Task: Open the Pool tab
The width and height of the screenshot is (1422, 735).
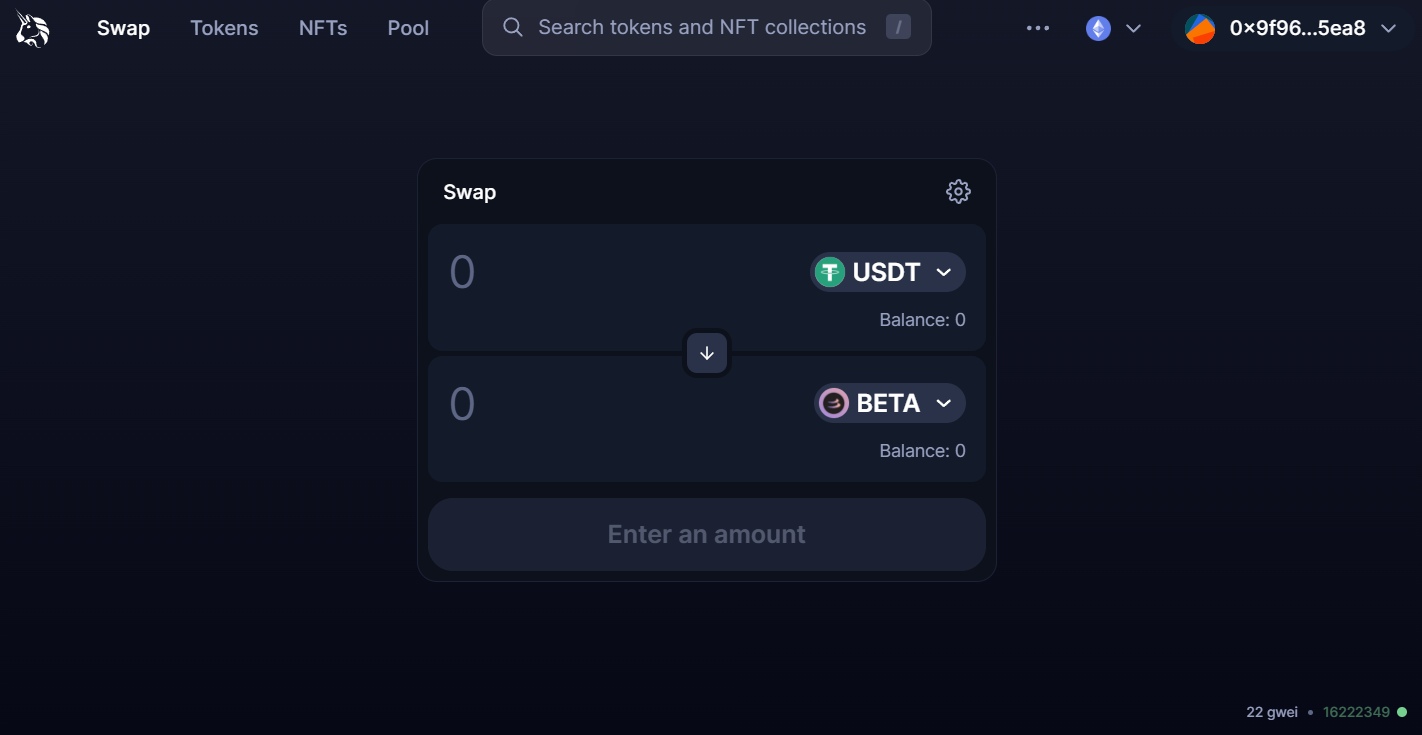Action: point(408,28)
